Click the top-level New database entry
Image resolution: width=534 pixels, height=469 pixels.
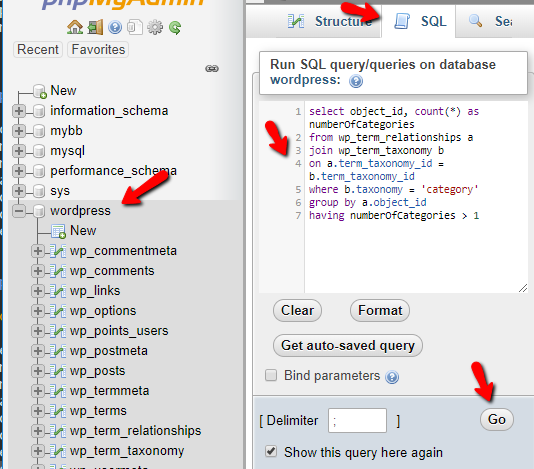63,91
